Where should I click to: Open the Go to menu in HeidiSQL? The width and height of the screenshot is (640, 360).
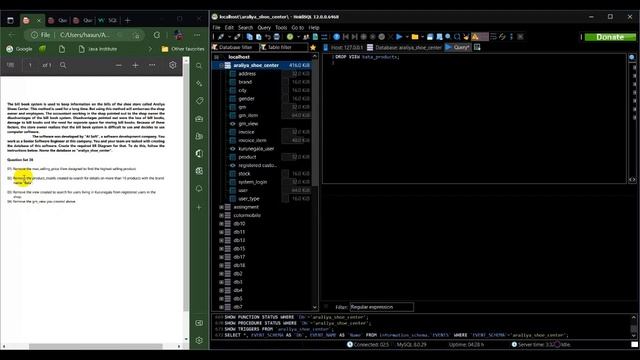coord(298,27)
